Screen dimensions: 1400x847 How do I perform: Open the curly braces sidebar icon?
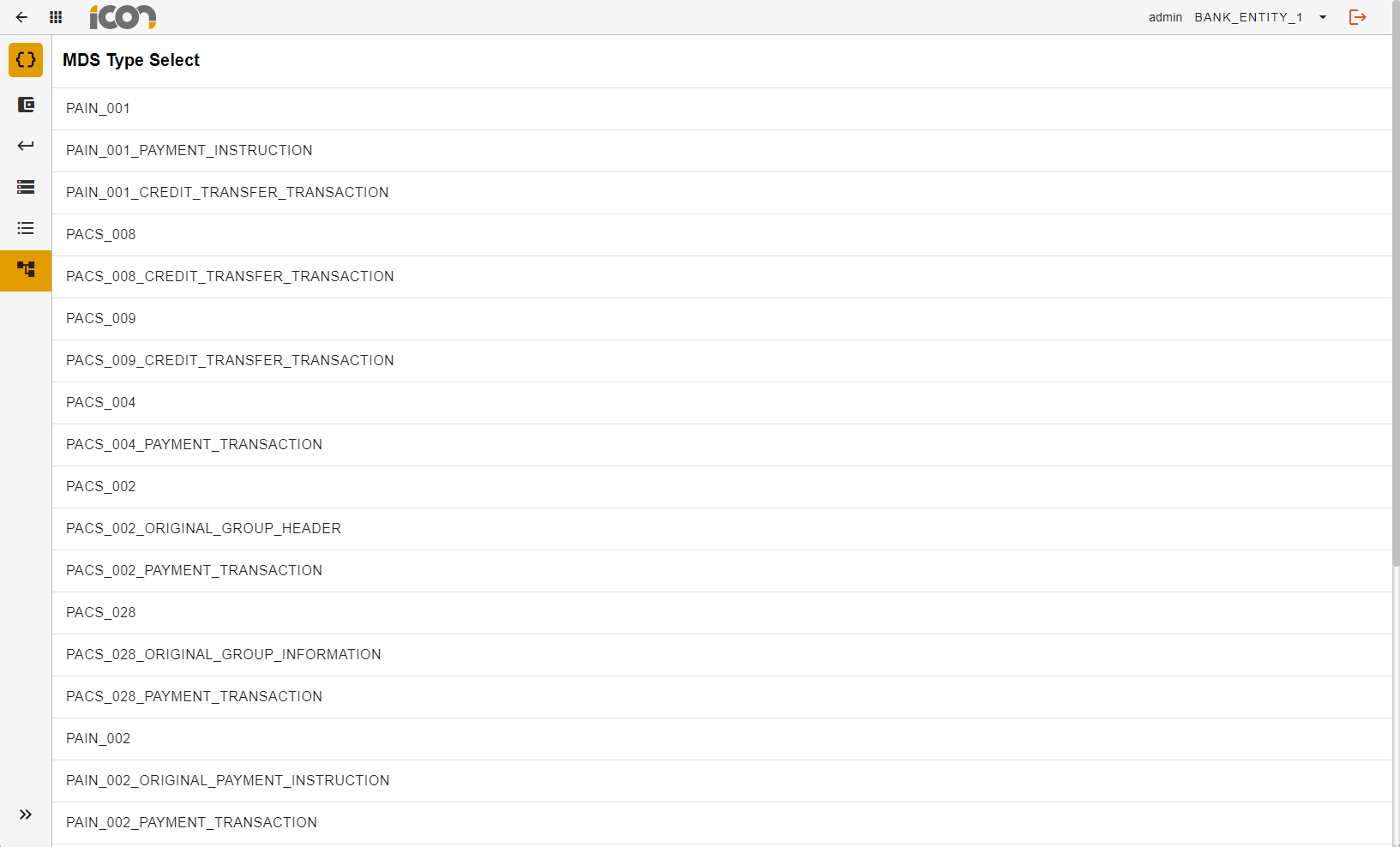click(26, 60)
